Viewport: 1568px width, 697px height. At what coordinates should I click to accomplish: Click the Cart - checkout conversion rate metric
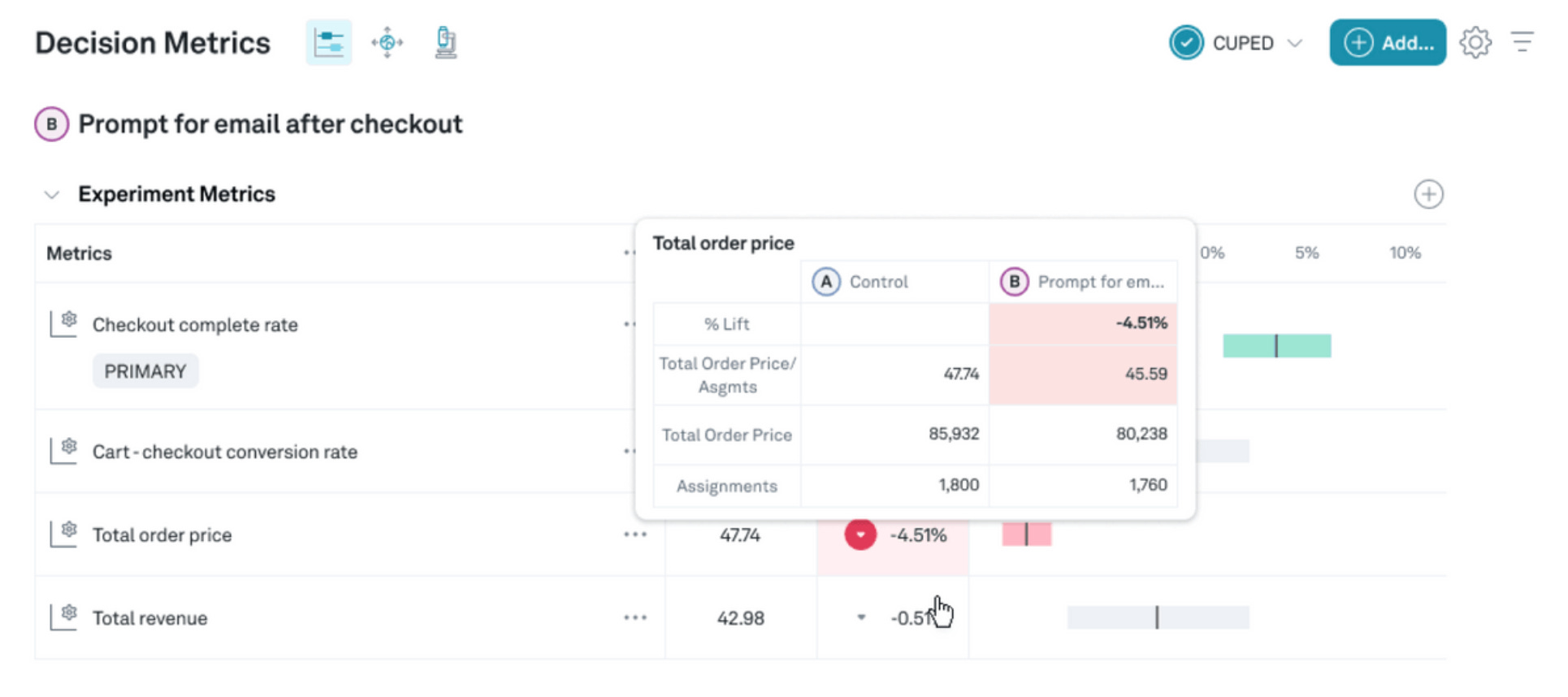point(224,452)
